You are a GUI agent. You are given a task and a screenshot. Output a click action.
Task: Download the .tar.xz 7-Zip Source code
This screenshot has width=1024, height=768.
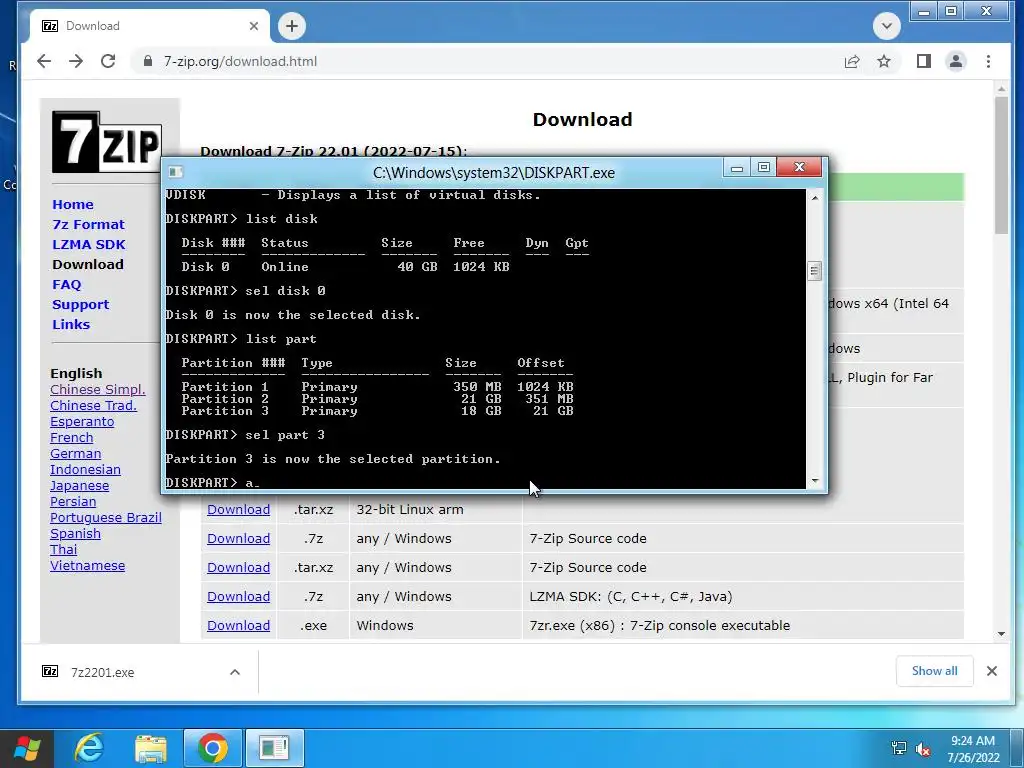click(x=238, y=568)
